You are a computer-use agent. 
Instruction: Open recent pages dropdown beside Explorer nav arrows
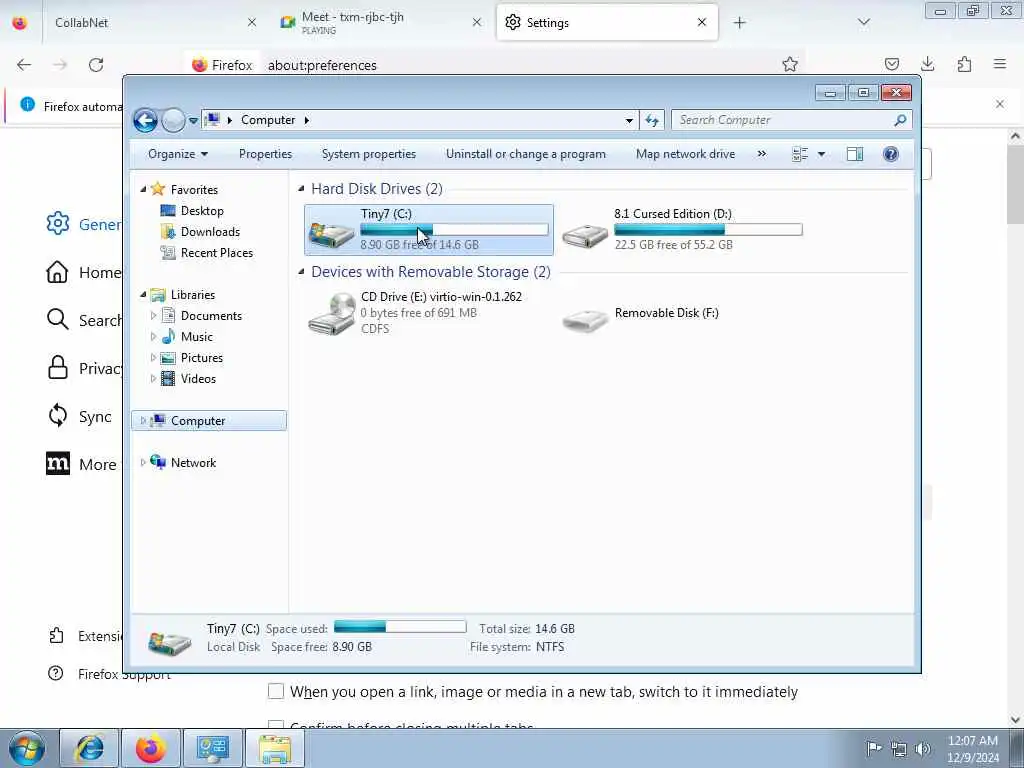(x=193, y=121)
